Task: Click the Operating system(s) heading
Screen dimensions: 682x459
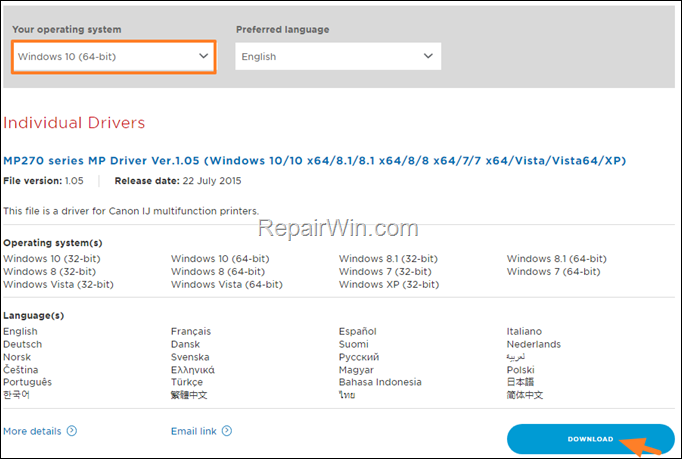Action: (x=53, y=243)
